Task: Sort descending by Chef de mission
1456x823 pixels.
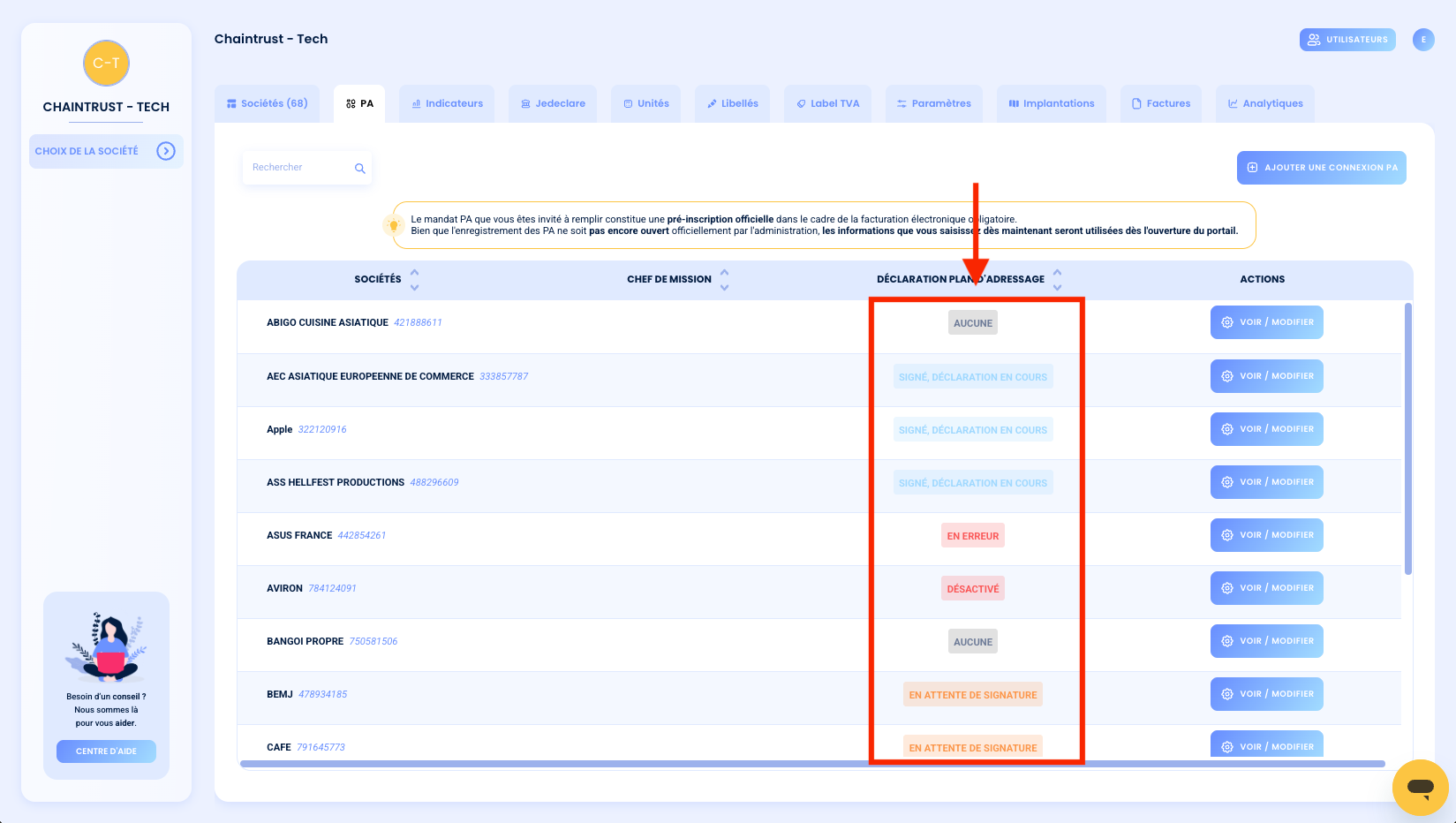Action: tap(725, 287)
